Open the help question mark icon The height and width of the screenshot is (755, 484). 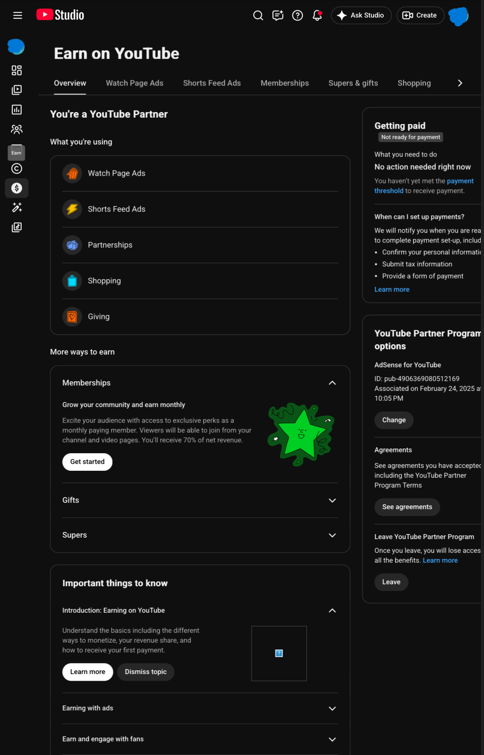(x=298, y=15)
